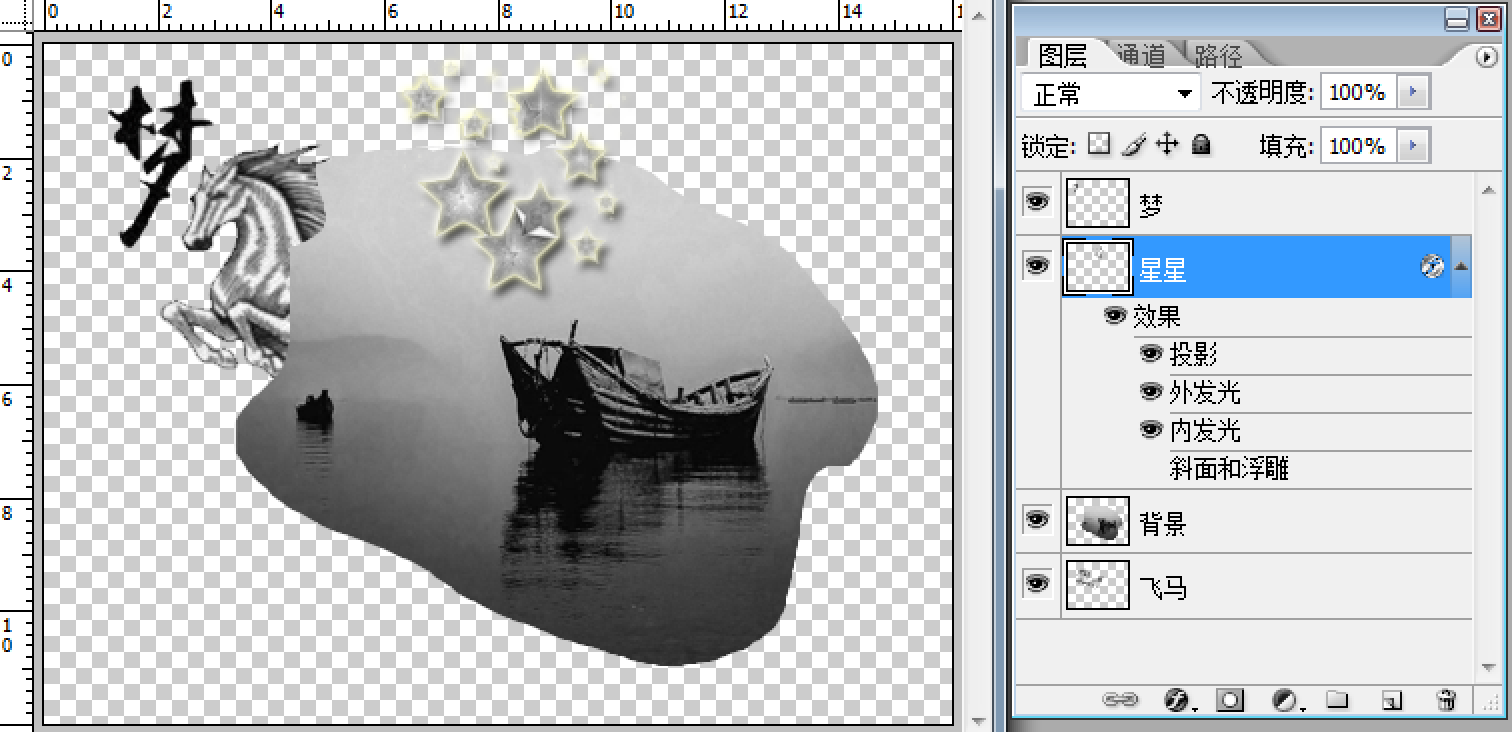Enable the lock image pixels brush icon
This screenshot has height=732, width=1512.
click(x=1132, y=145)
